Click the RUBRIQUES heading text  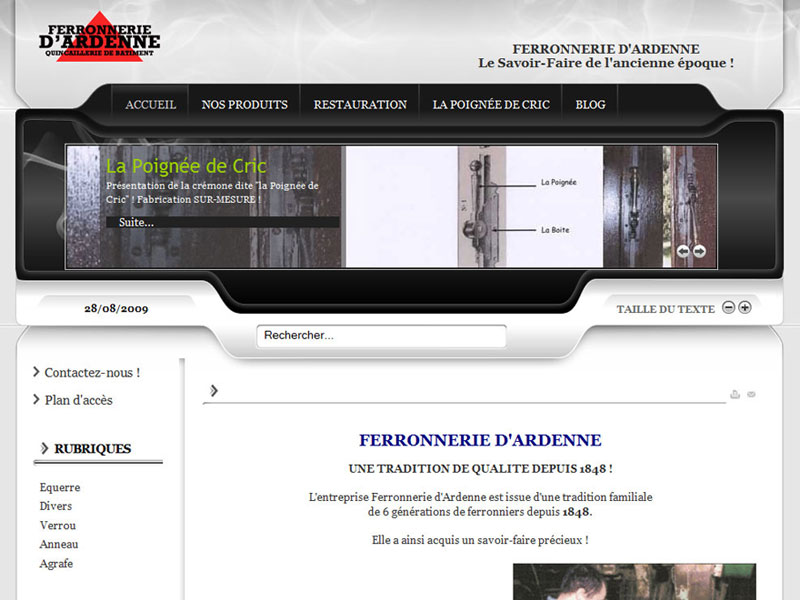point(93,448)
